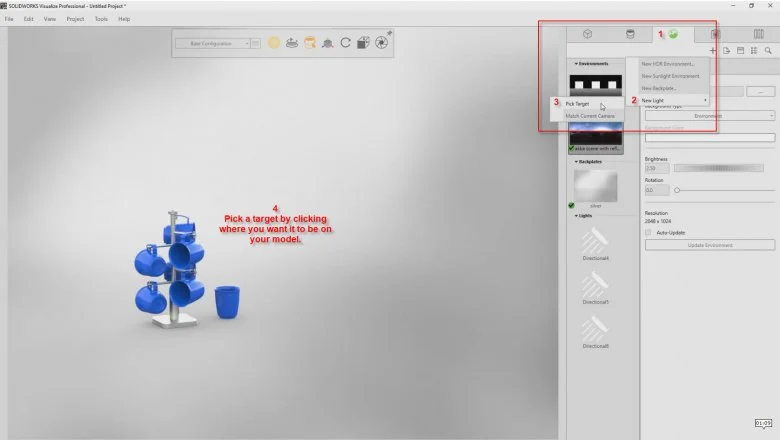Click the Rotation slider handle
Screen dimensions: 780x440
(677, 190)
